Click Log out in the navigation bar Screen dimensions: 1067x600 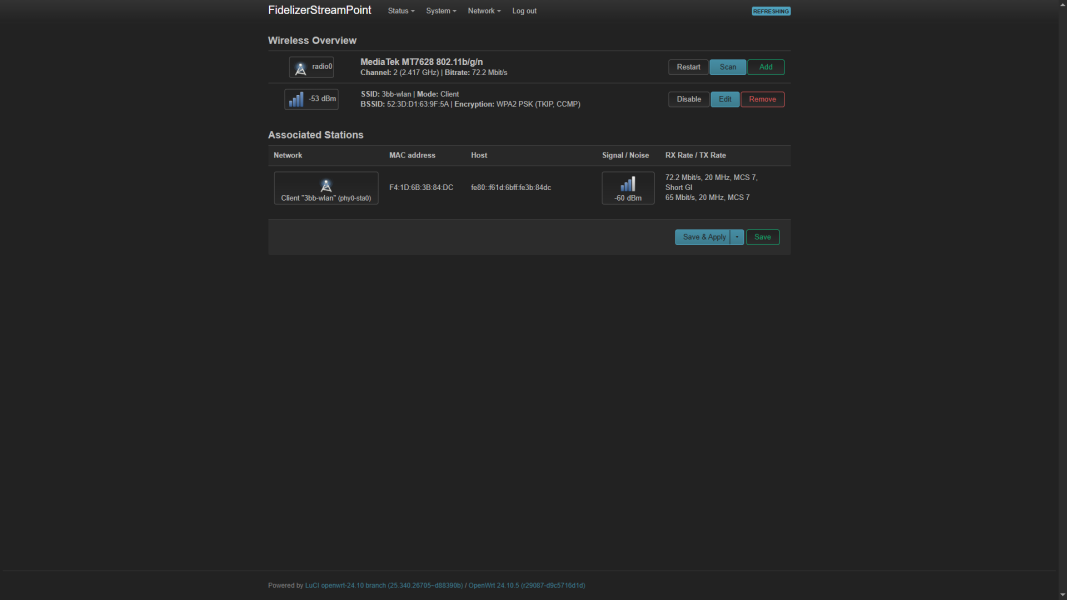pos(524,11)
